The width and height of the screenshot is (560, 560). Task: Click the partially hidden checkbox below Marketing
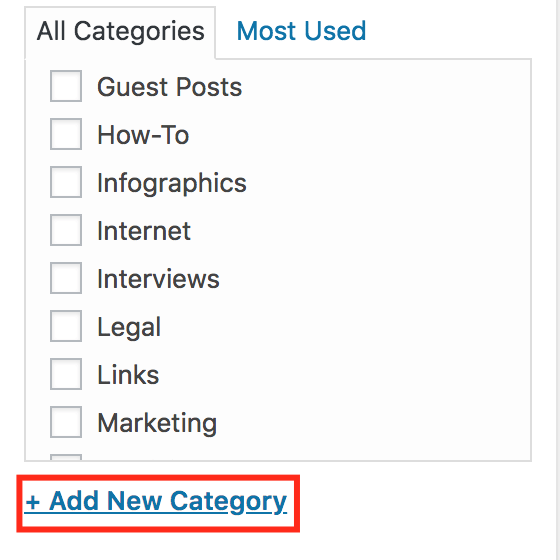(66, 457)
